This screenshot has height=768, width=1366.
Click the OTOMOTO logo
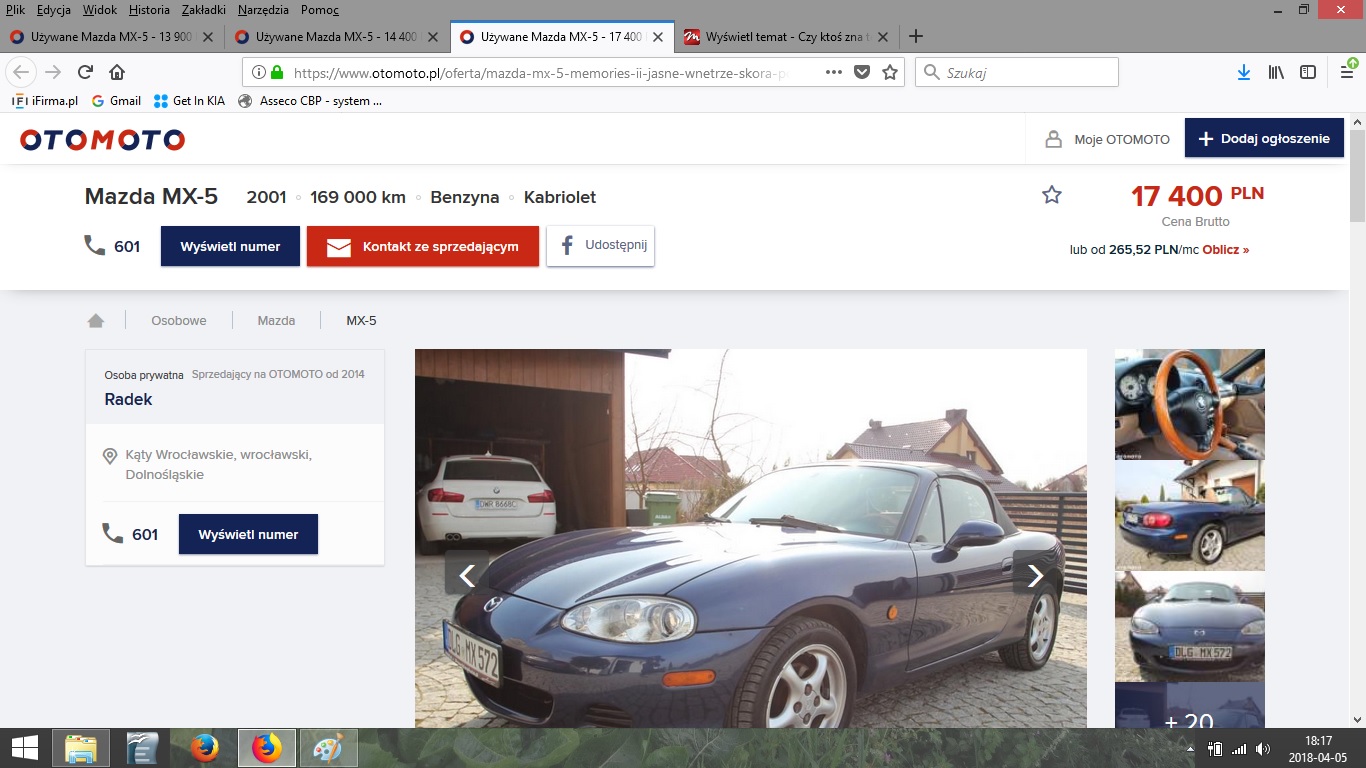pyautogui.click(x=102, y=140)
